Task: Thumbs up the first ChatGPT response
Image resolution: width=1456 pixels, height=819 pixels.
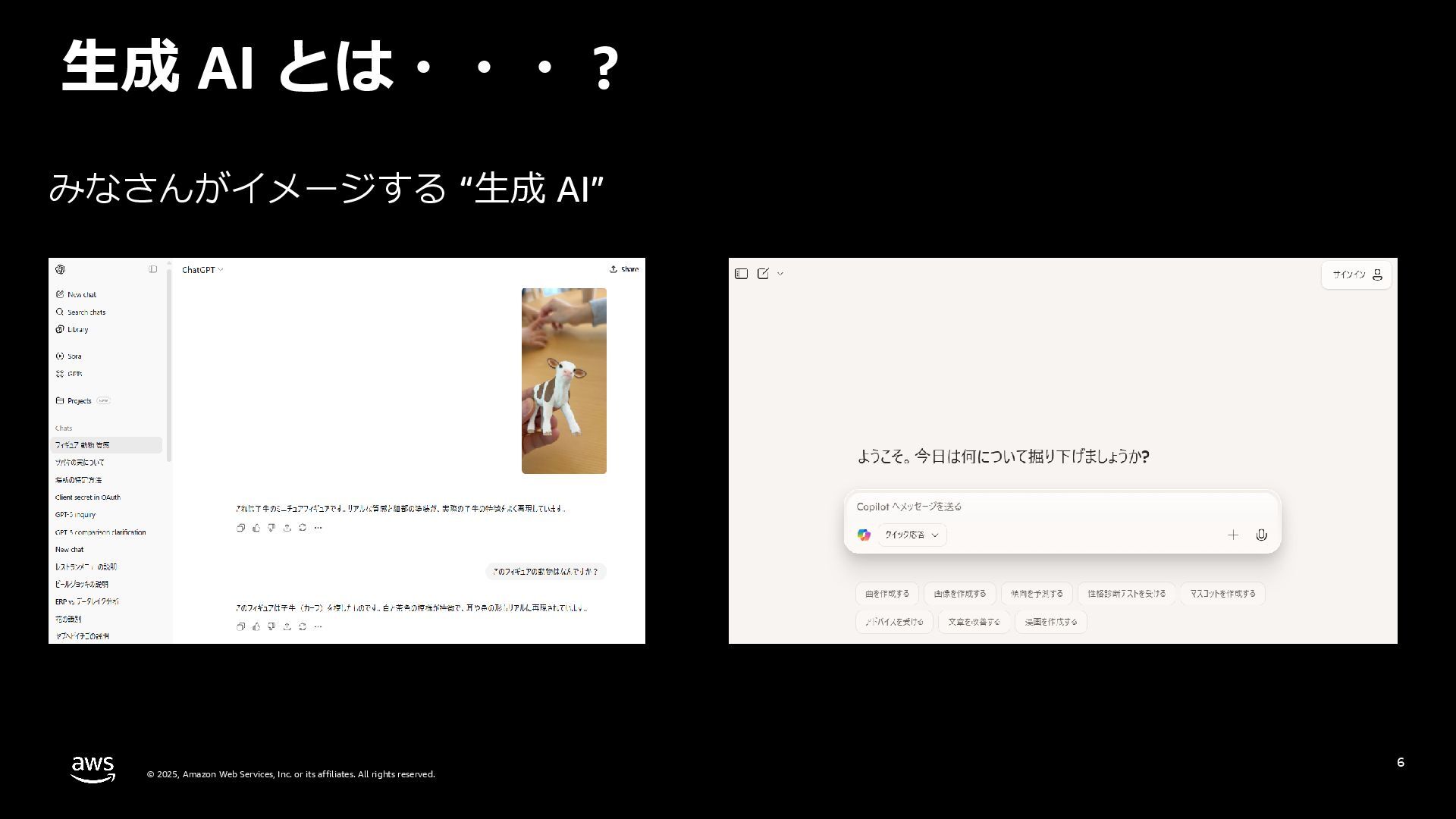Action: [256, 528]
